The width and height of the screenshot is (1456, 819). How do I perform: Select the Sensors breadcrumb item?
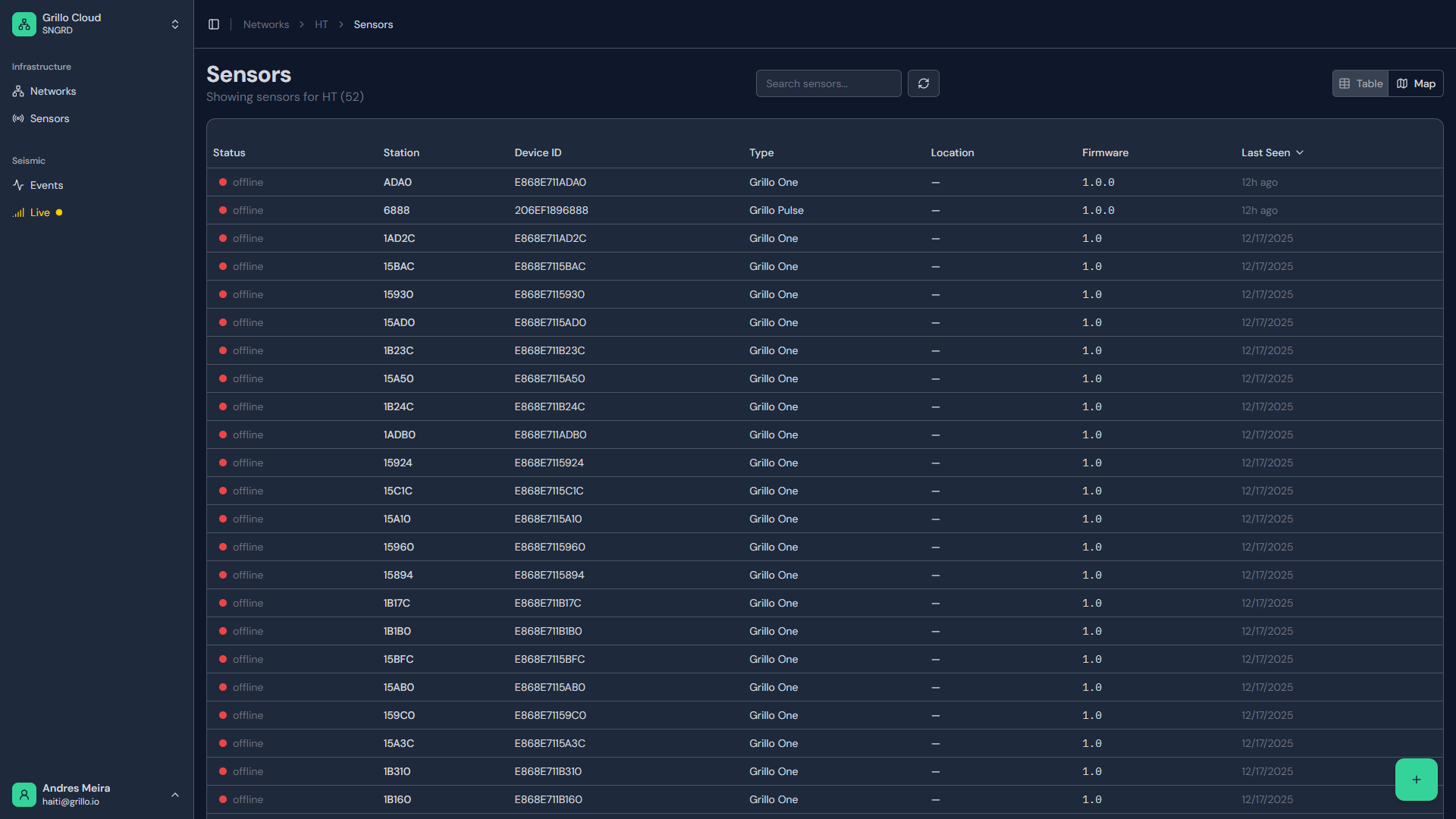[372, 24]
